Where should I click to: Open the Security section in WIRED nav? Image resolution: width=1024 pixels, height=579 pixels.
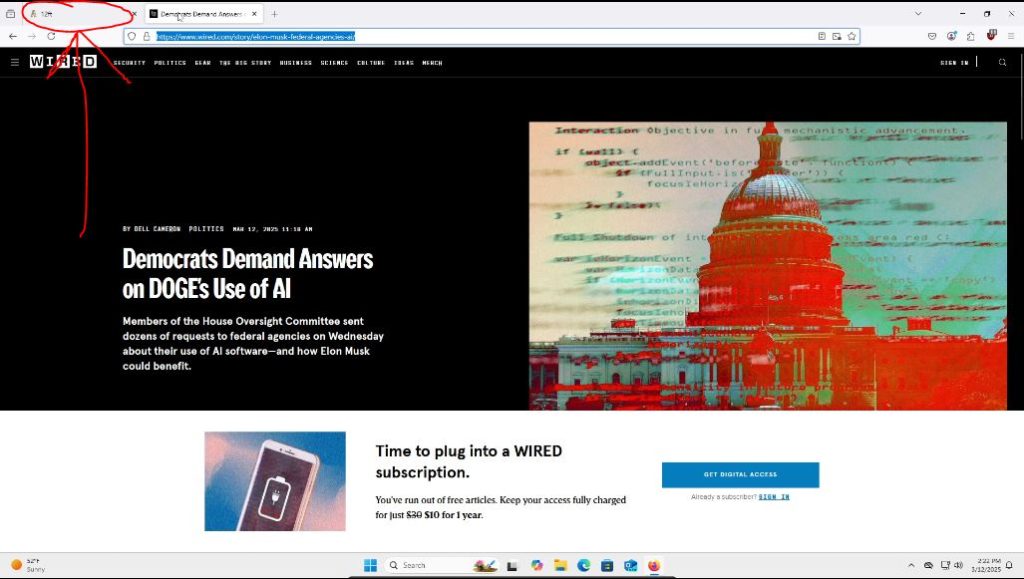(x=129, y=63)
